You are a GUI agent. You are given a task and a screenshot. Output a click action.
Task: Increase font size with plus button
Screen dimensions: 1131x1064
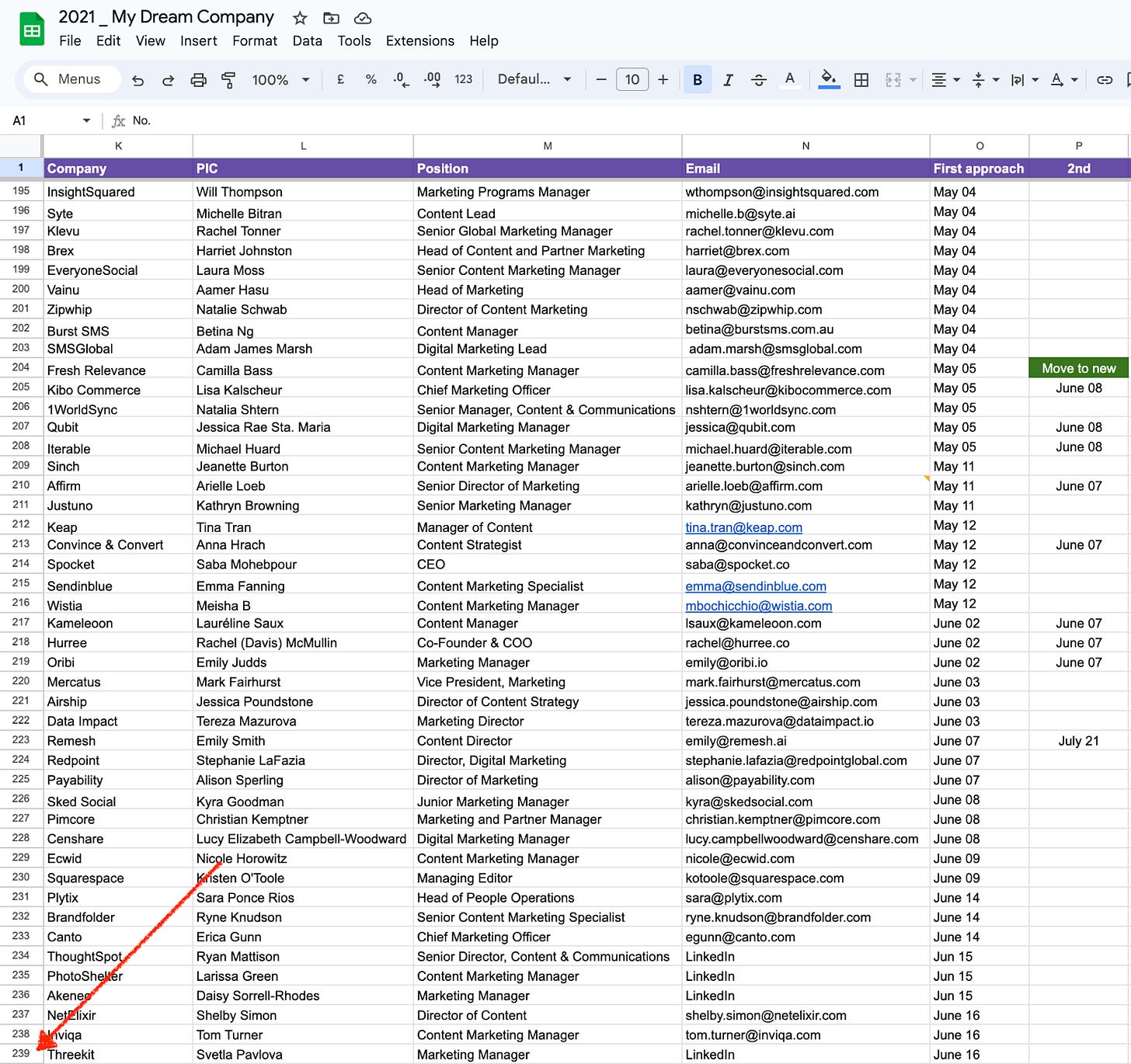pos(663,79)
